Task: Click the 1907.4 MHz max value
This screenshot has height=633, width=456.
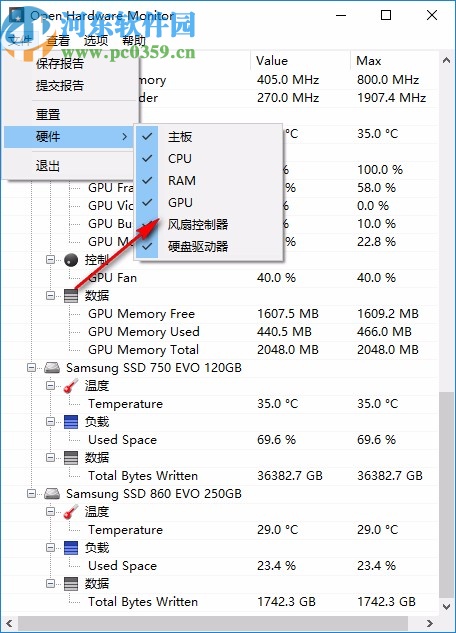Action: point(391,98)
